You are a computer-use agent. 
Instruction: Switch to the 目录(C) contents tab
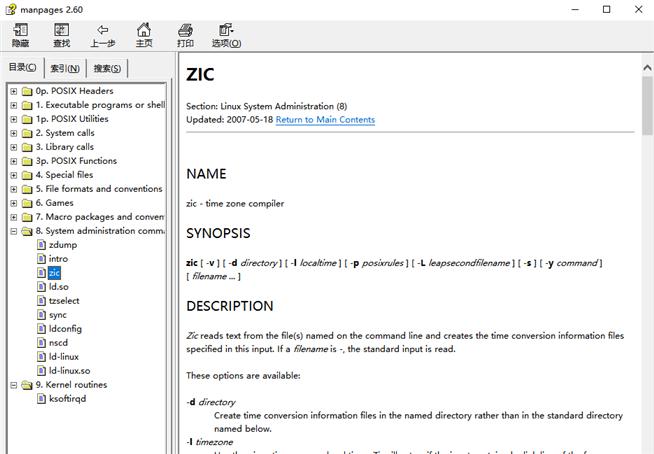(x=23, y=67)
